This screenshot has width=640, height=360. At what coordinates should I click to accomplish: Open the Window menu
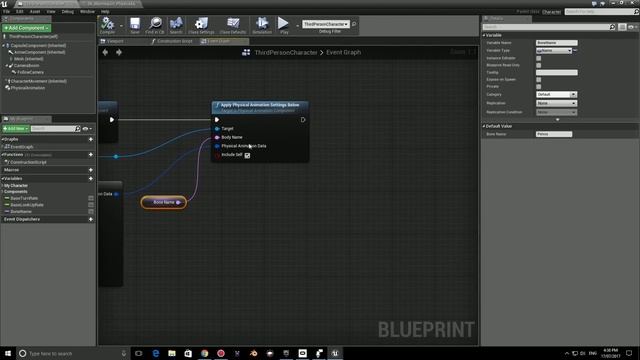pos(87,11)
